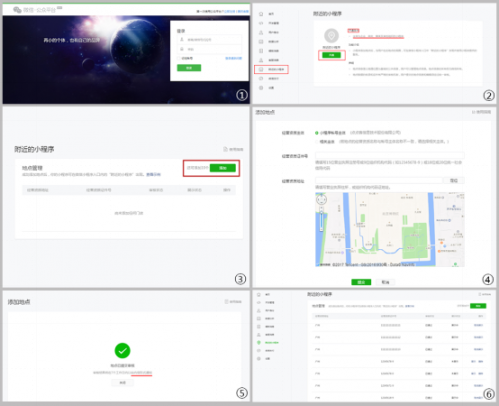Click the green submit button under the map

click(x=361, y=282)
